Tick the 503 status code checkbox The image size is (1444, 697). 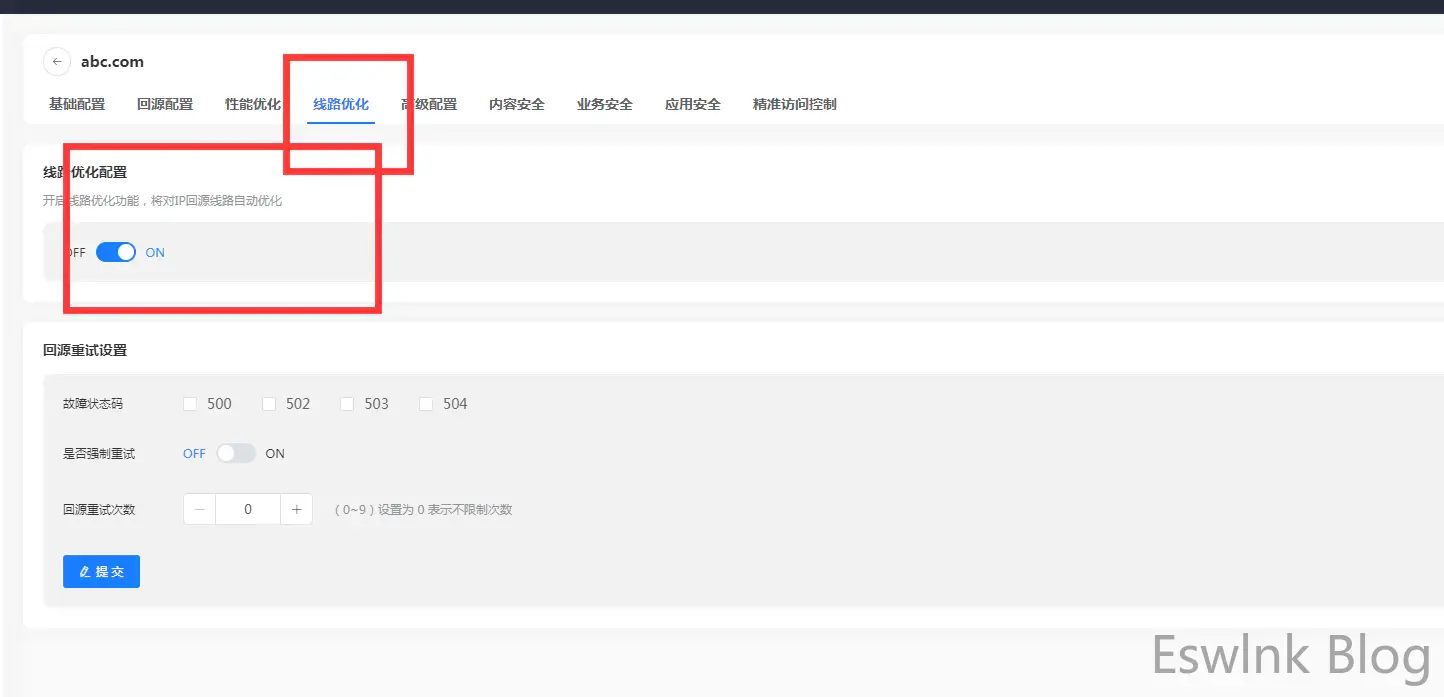[347, 404]
